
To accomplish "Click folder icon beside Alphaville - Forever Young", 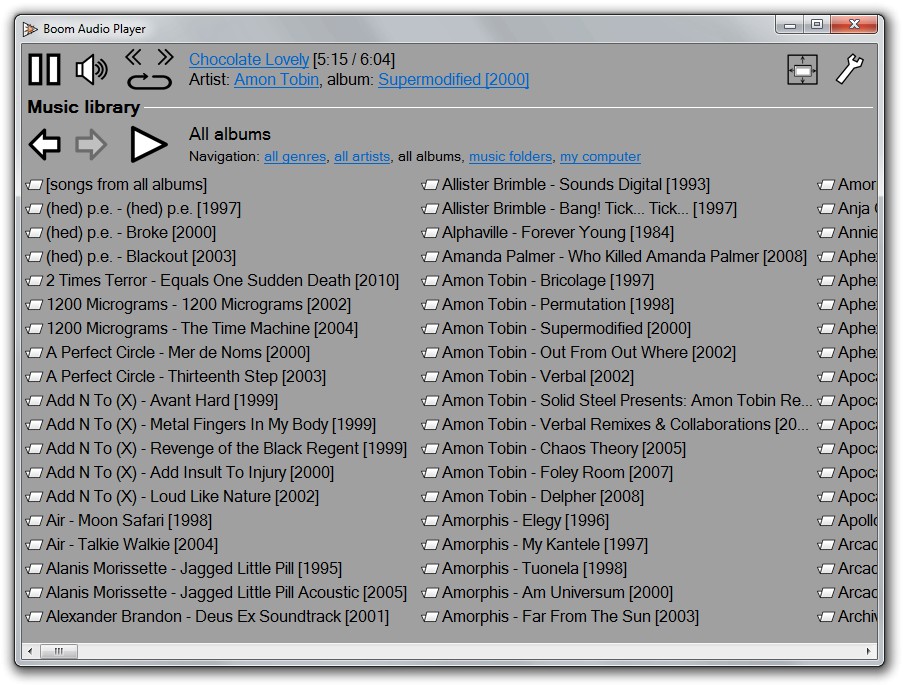I will (x=430, y=233).
